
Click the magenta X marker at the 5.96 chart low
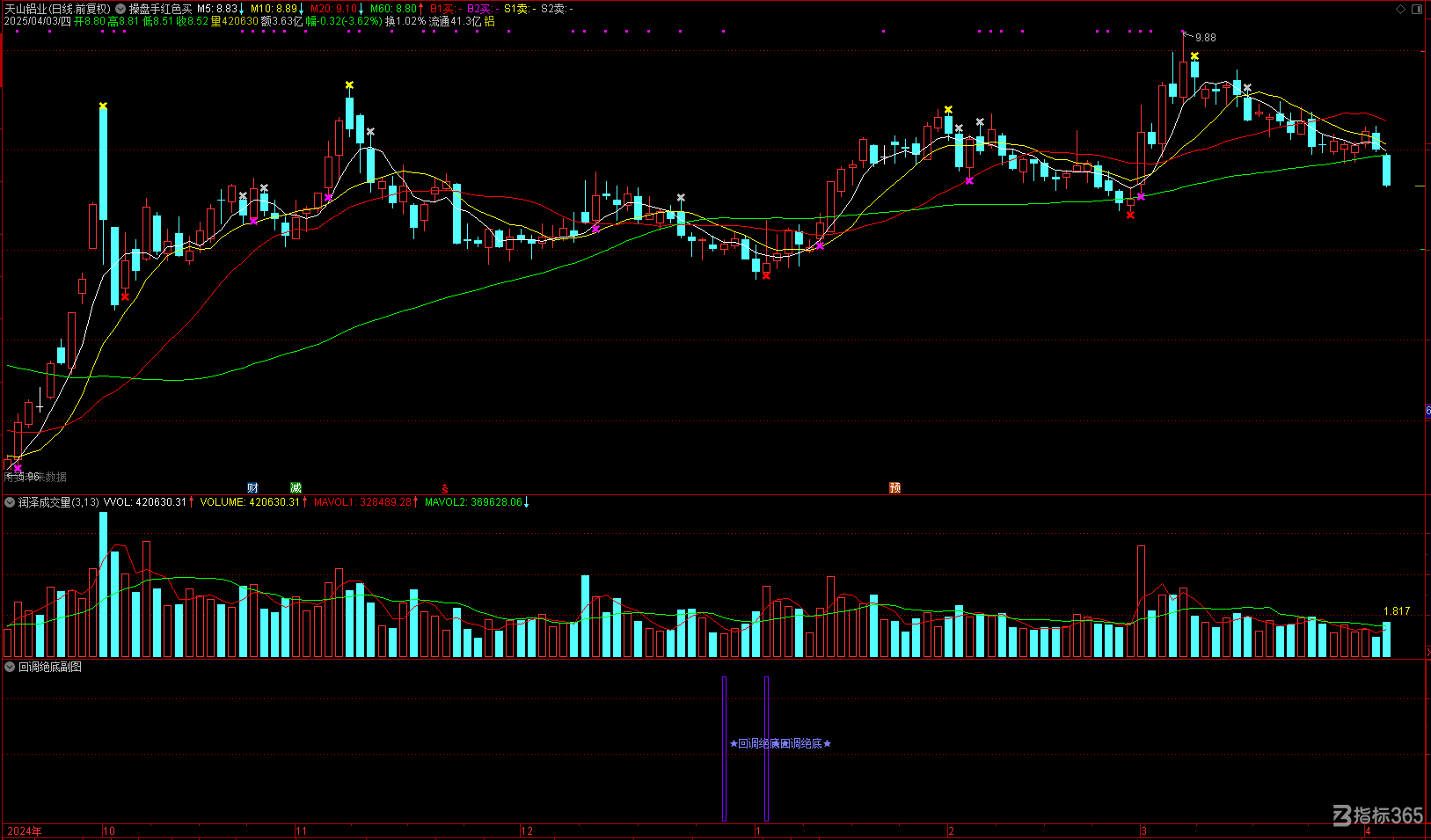pyautogui.click(x=18, y=468)
